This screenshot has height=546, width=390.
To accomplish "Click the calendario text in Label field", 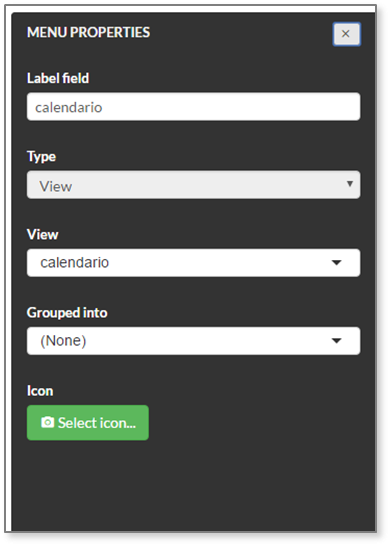I will point(69,108).
